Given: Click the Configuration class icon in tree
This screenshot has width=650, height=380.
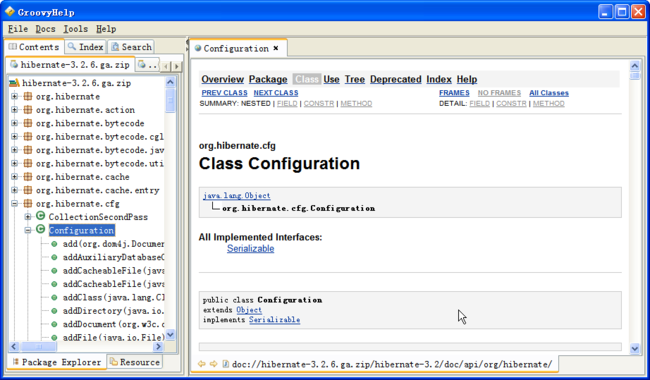Looking at the screenshot, I should (x=40, y=229).
